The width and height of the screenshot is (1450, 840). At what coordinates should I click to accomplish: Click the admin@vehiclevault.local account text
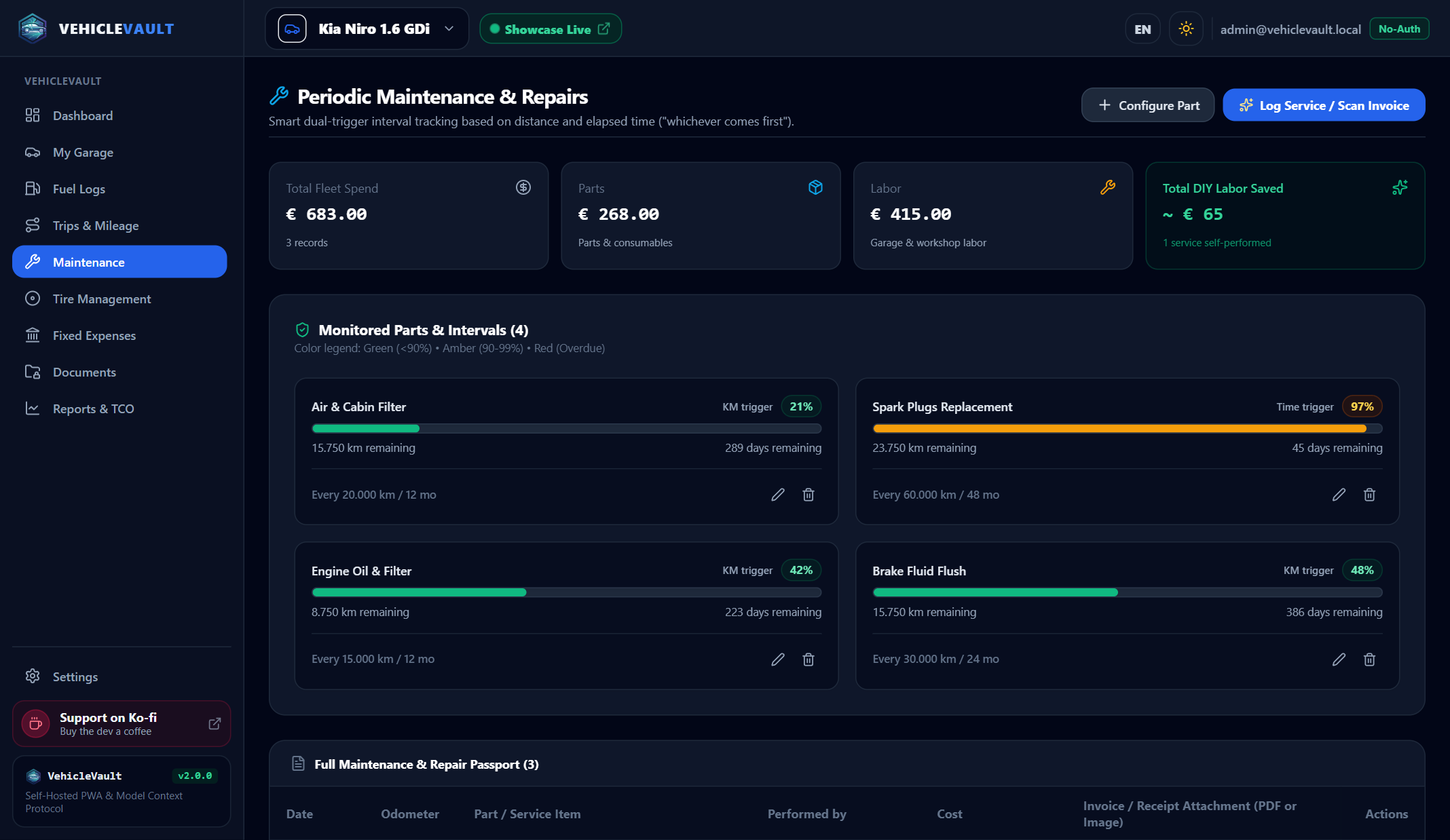[1290, 29]
